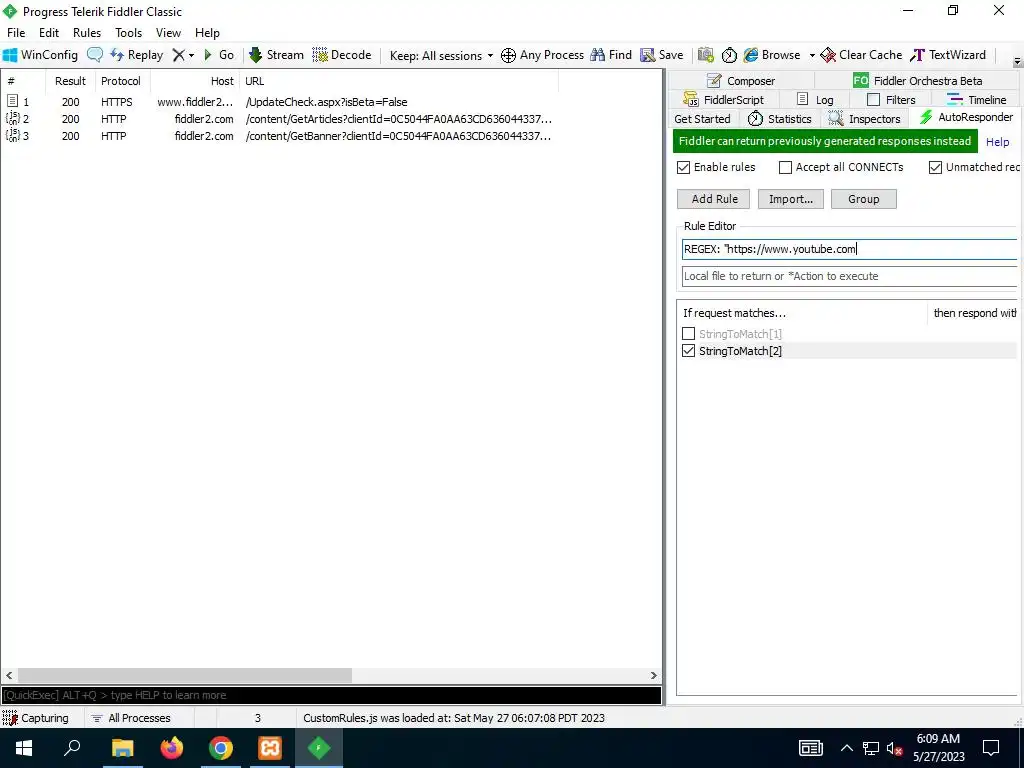The image size is (1024, 768).
Task: Toggle Unmatched requests passthrough checkbox
Action: pyautogui.click(x=935, y=167)
